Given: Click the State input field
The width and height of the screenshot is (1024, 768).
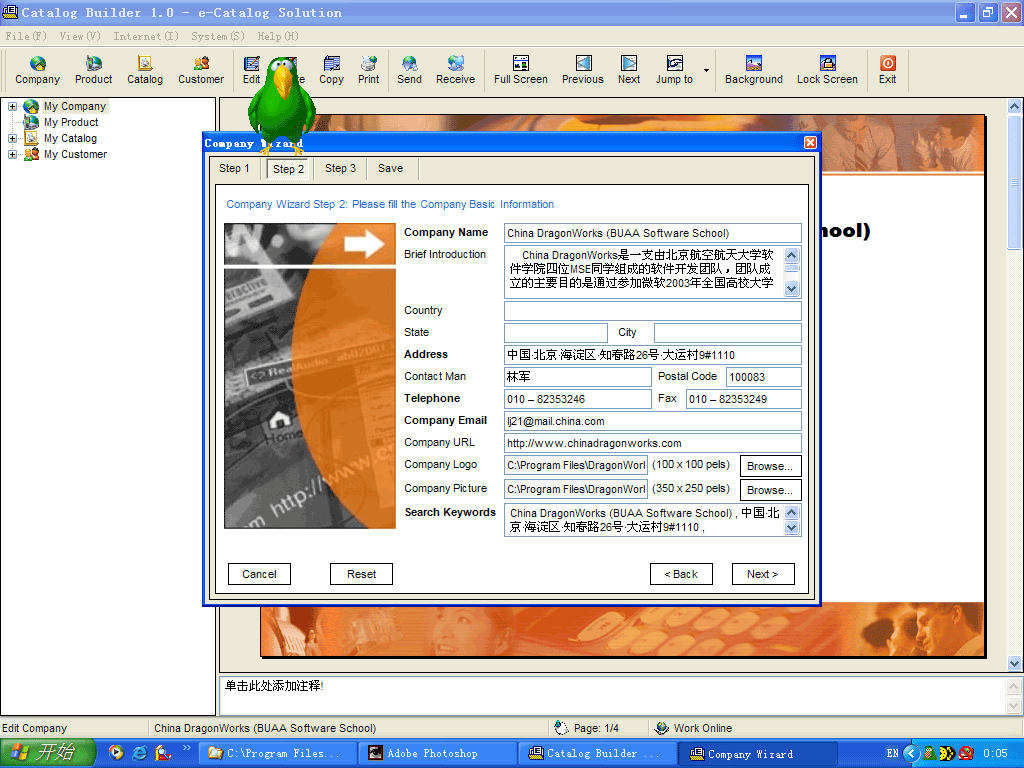Looking at the screenshot, I should [x=556, y=333].
